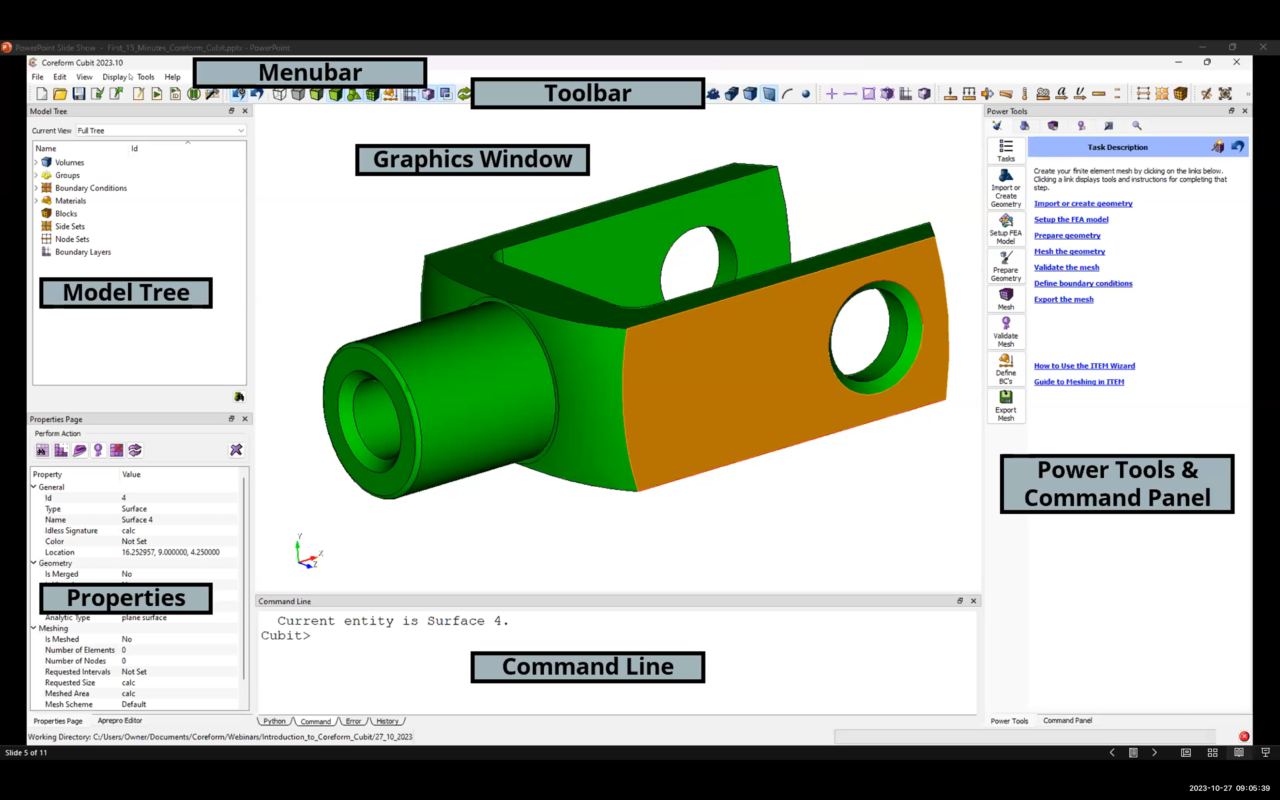Screen dimensions: 1280x800
Task: Open the Current View Full Tree dropdown
Action: pos(160,131)
